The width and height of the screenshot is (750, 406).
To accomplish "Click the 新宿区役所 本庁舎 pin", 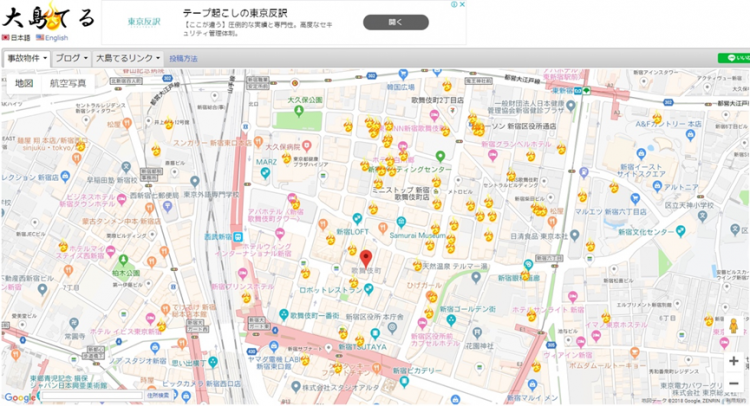I will pyautogui.click(x=393, y=328).
